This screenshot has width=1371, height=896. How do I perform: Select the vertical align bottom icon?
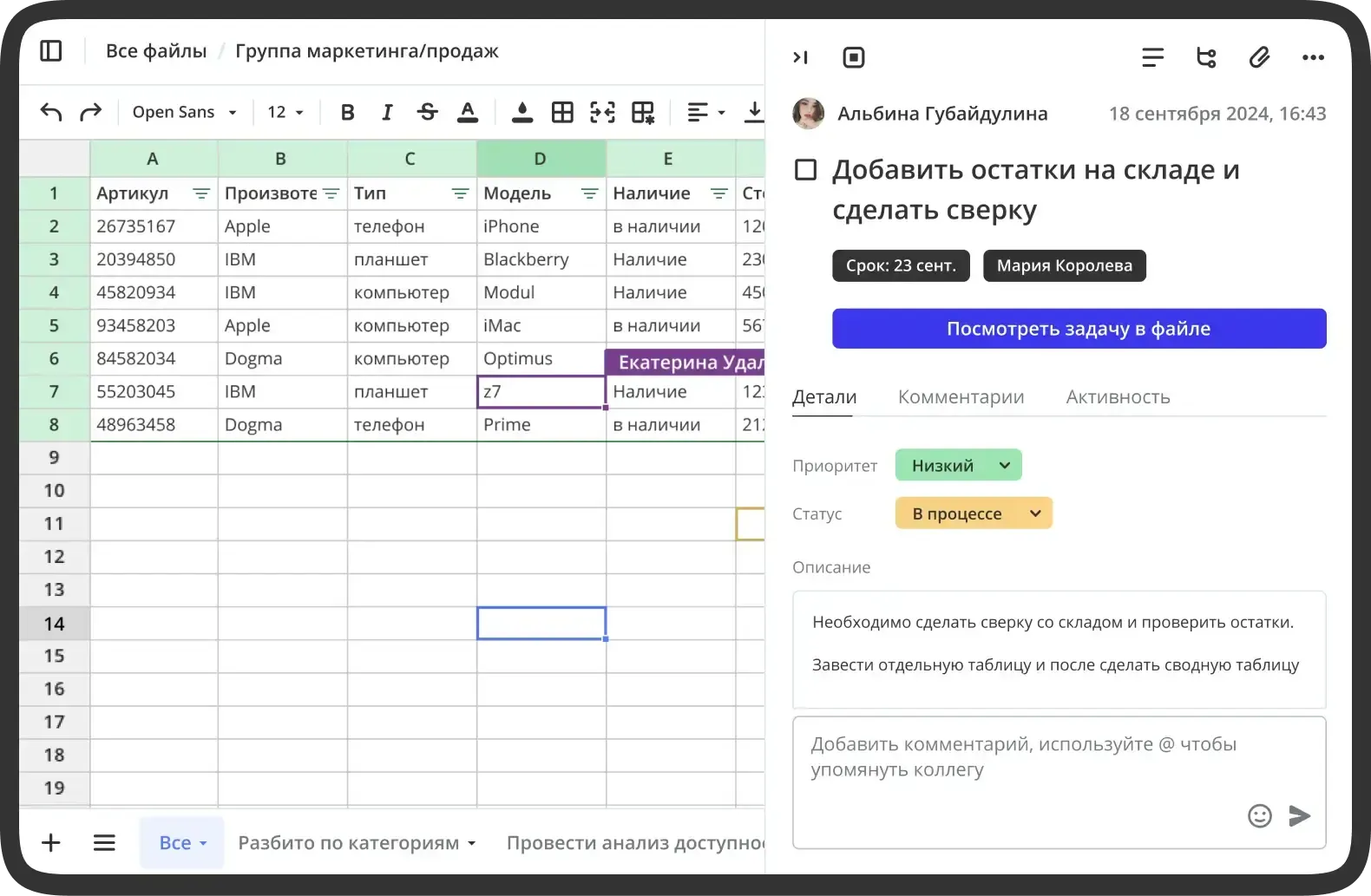[x=754, y=112]
